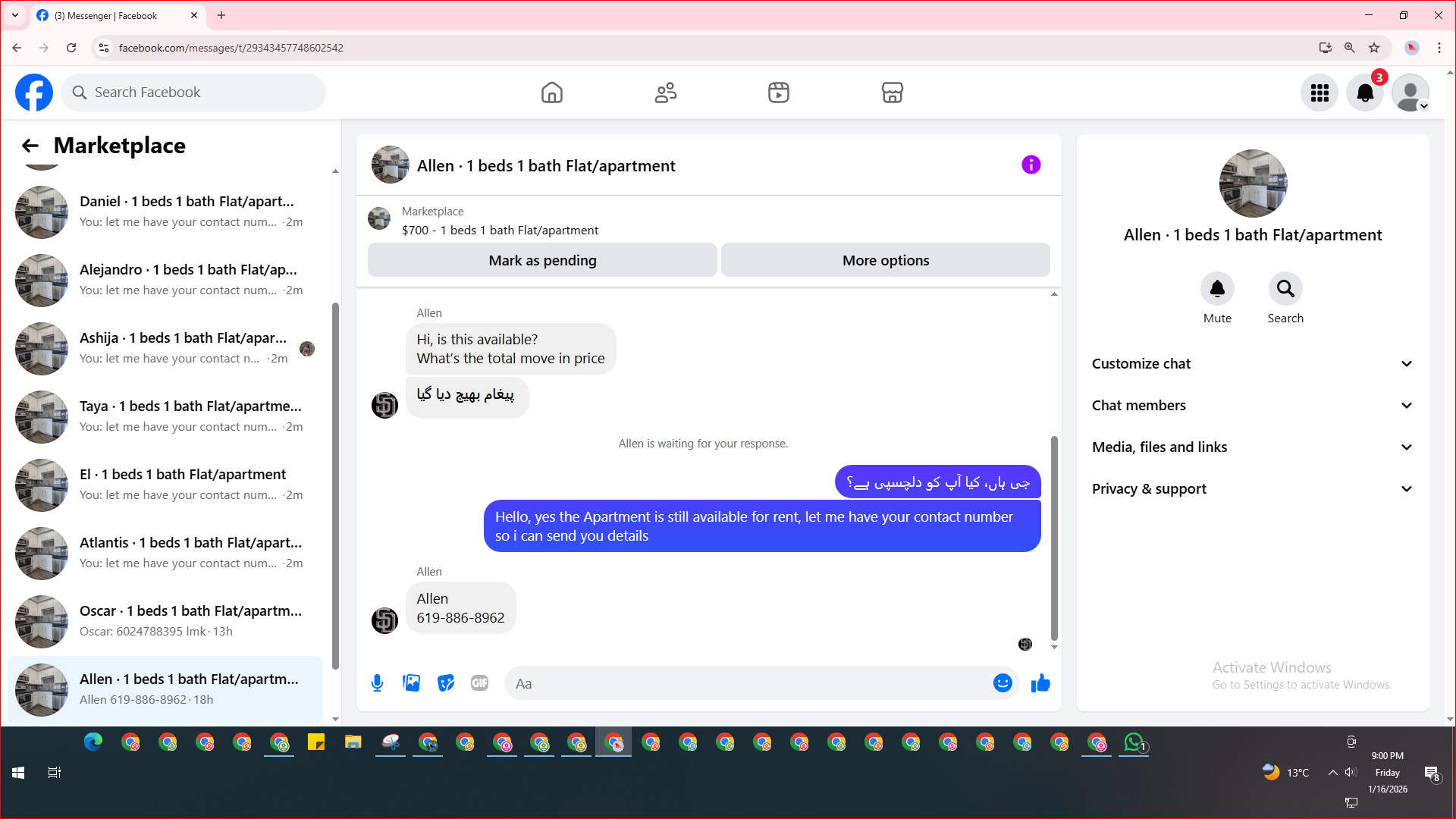The height and width of the screenshot is (819, 1456).
Task: Open the emoji picker in message box
Action: [x=1003, y=683]
